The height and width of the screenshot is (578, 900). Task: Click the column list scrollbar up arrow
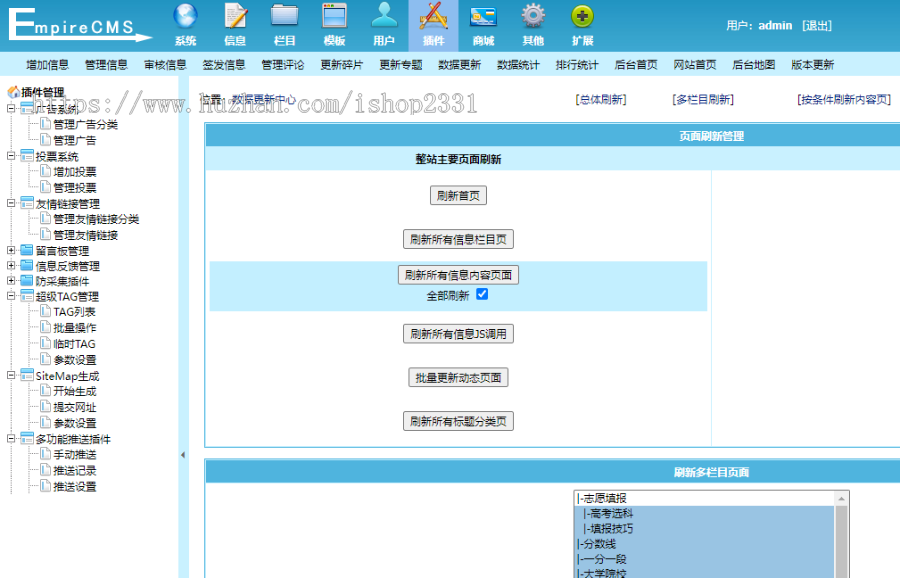click(x=841, y=499)
